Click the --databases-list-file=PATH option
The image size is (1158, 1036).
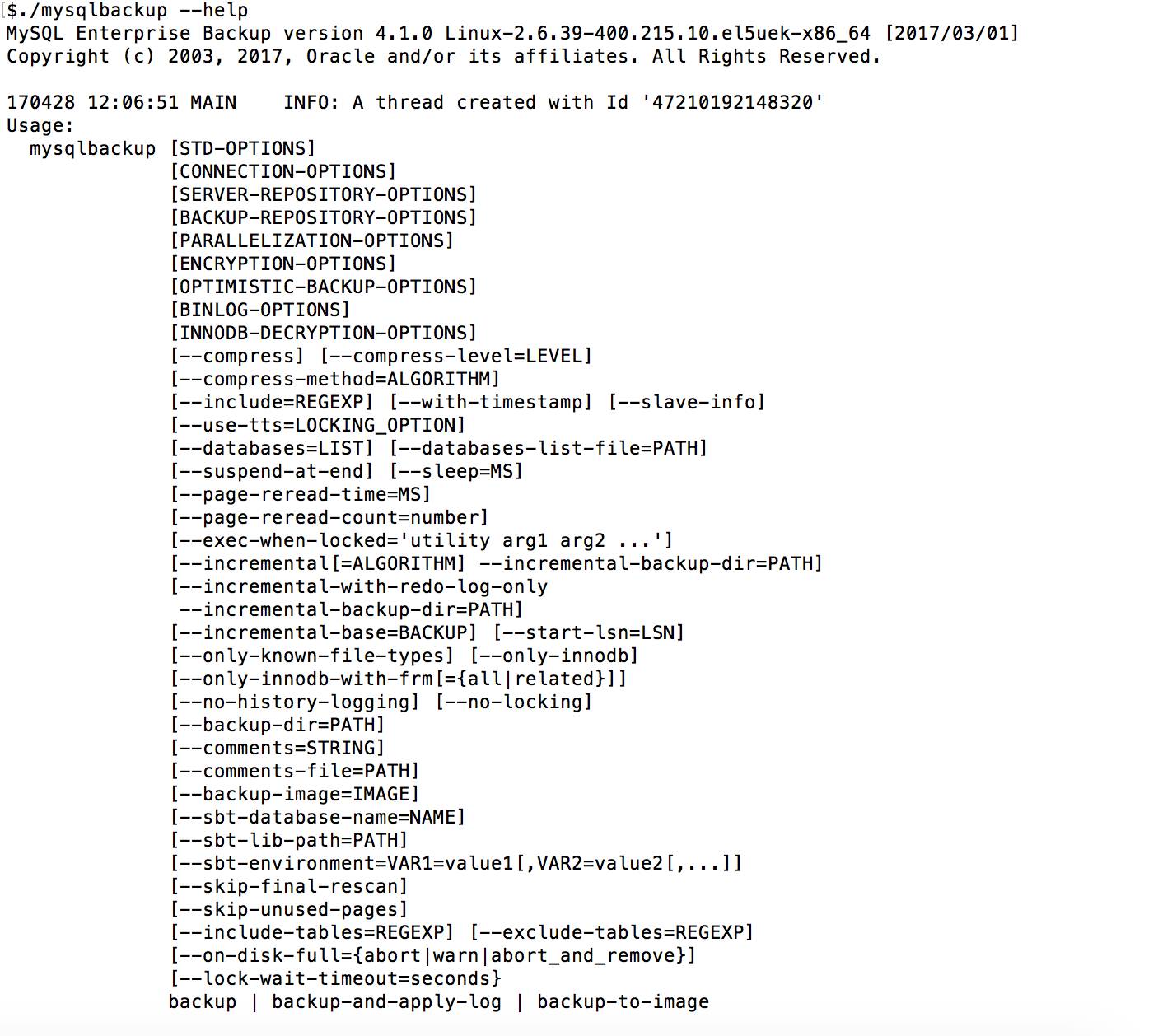point(549,449)
